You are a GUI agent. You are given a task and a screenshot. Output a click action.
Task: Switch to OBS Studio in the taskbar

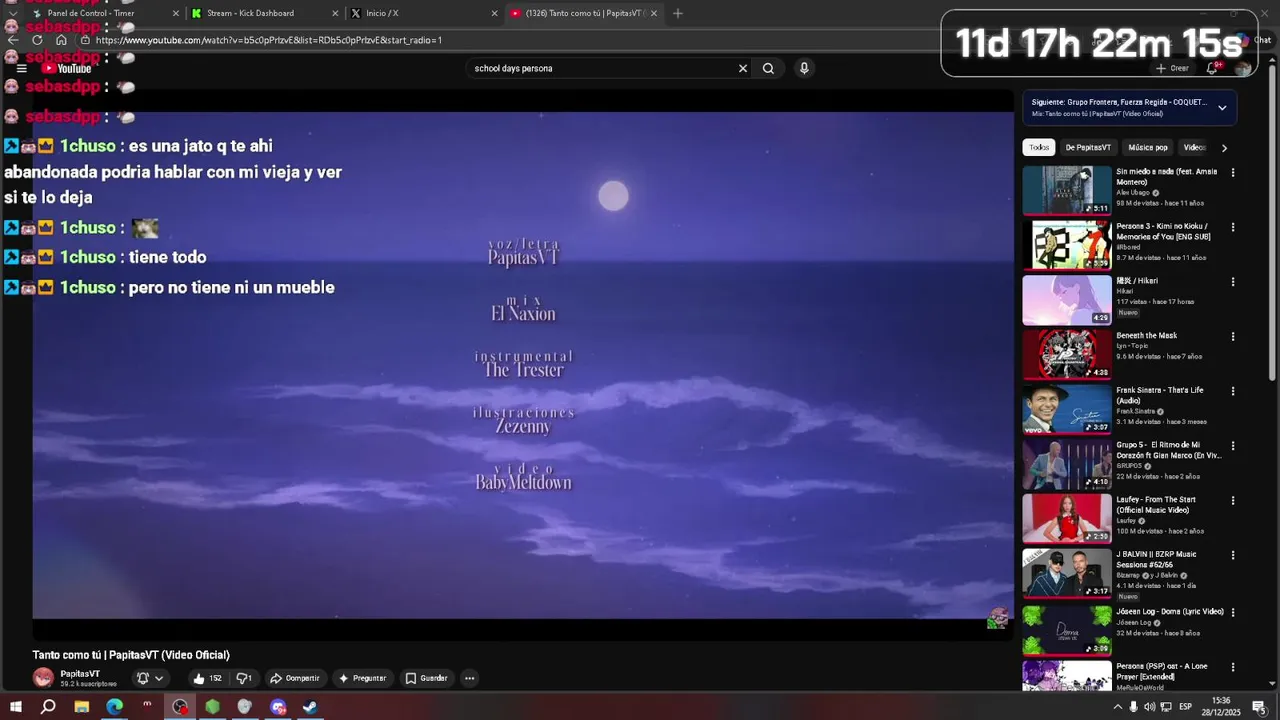click(x=180, y=707)
